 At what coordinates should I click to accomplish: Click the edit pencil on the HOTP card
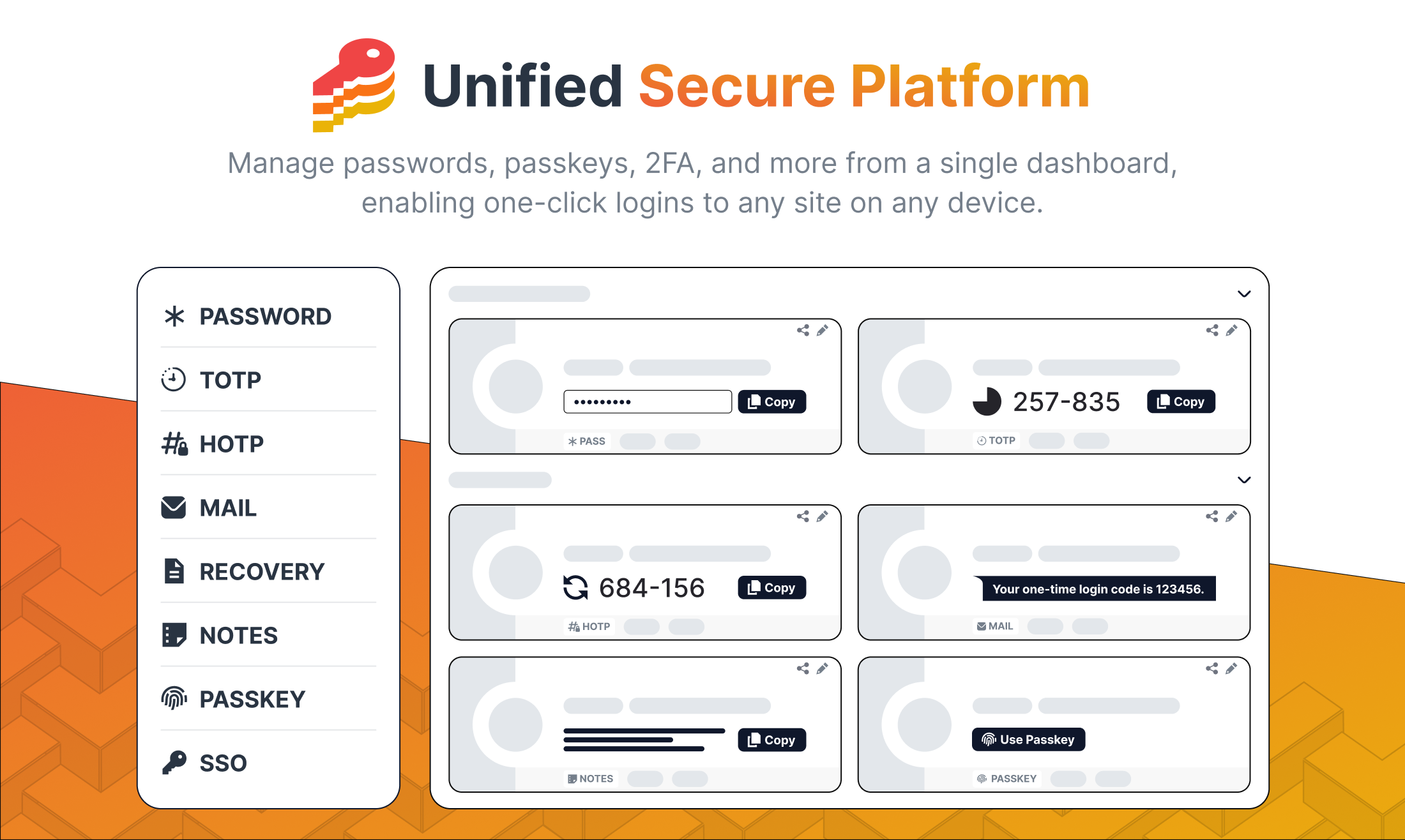point(823,516)
